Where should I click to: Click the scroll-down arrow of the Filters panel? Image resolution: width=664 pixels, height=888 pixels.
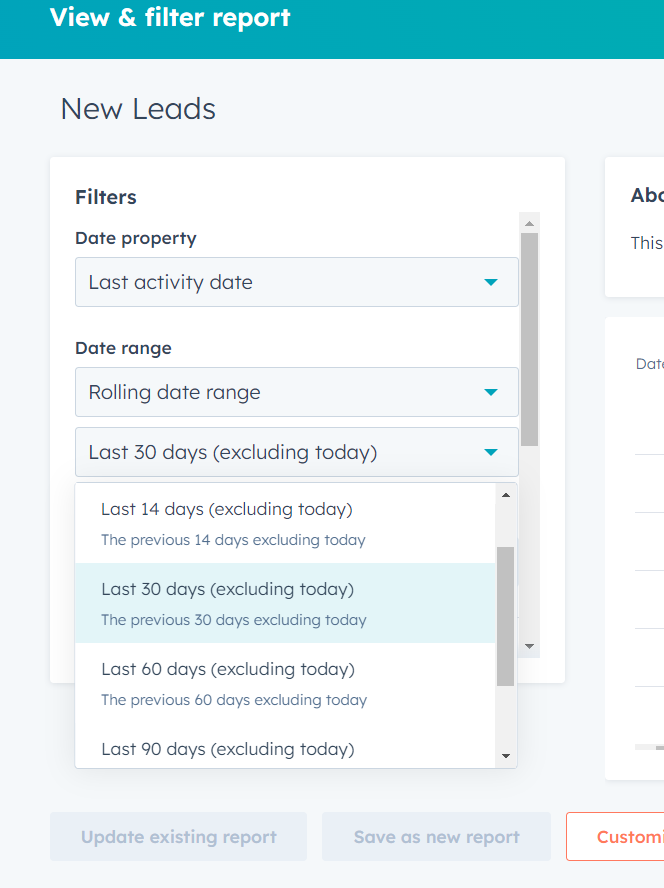pos(529,647)
